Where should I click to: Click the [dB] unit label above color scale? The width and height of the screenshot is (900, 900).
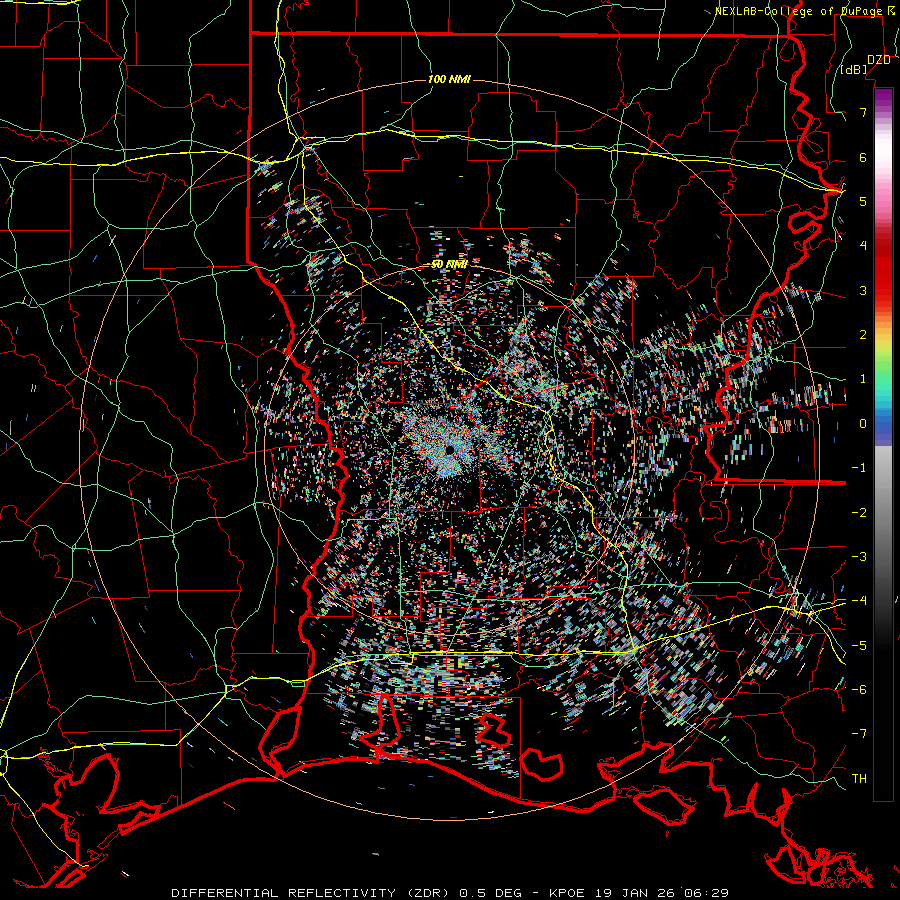coord(854,70)
